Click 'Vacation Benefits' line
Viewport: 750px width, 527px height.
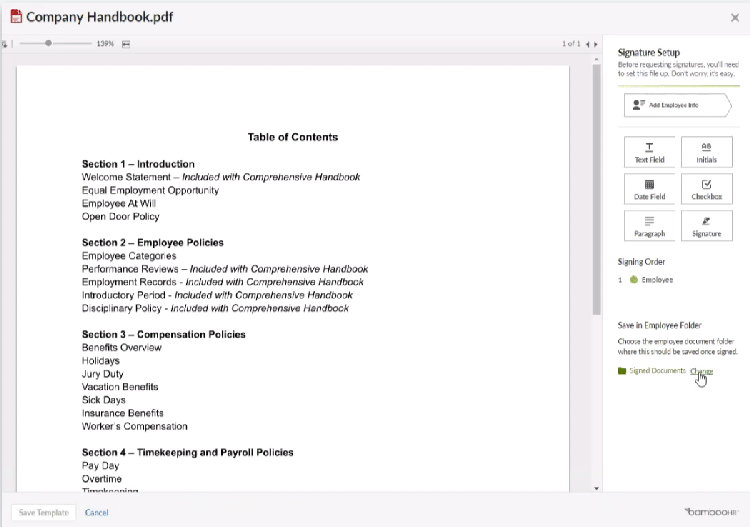[x=120, y=386]
